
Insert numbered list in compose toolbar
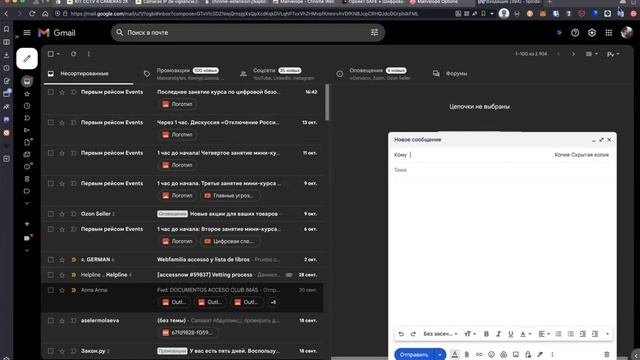point(558,334)
